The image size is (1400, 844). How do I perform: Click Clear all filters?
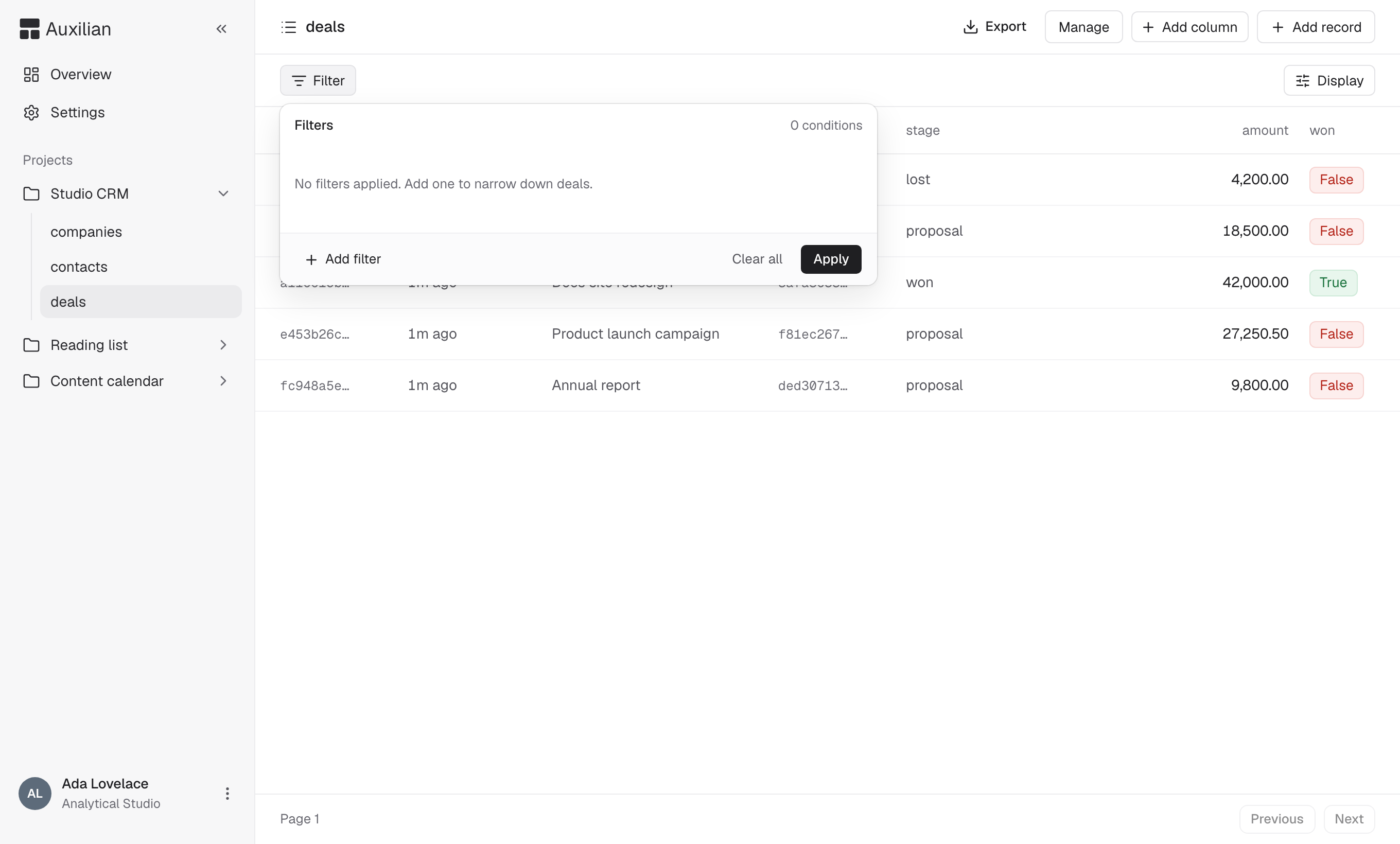pyautogui.click(x=757, y=259)
